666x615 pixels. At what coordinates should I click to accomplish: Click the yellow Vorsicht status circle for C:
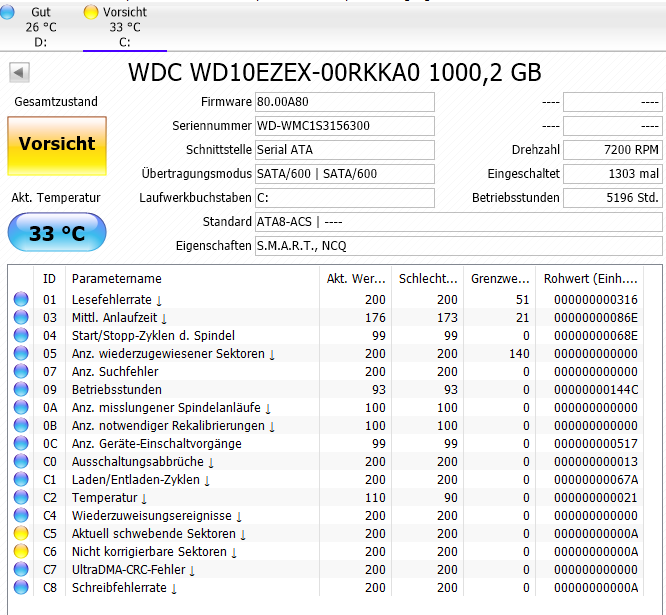pyautogui.click(x=91, y=12)
